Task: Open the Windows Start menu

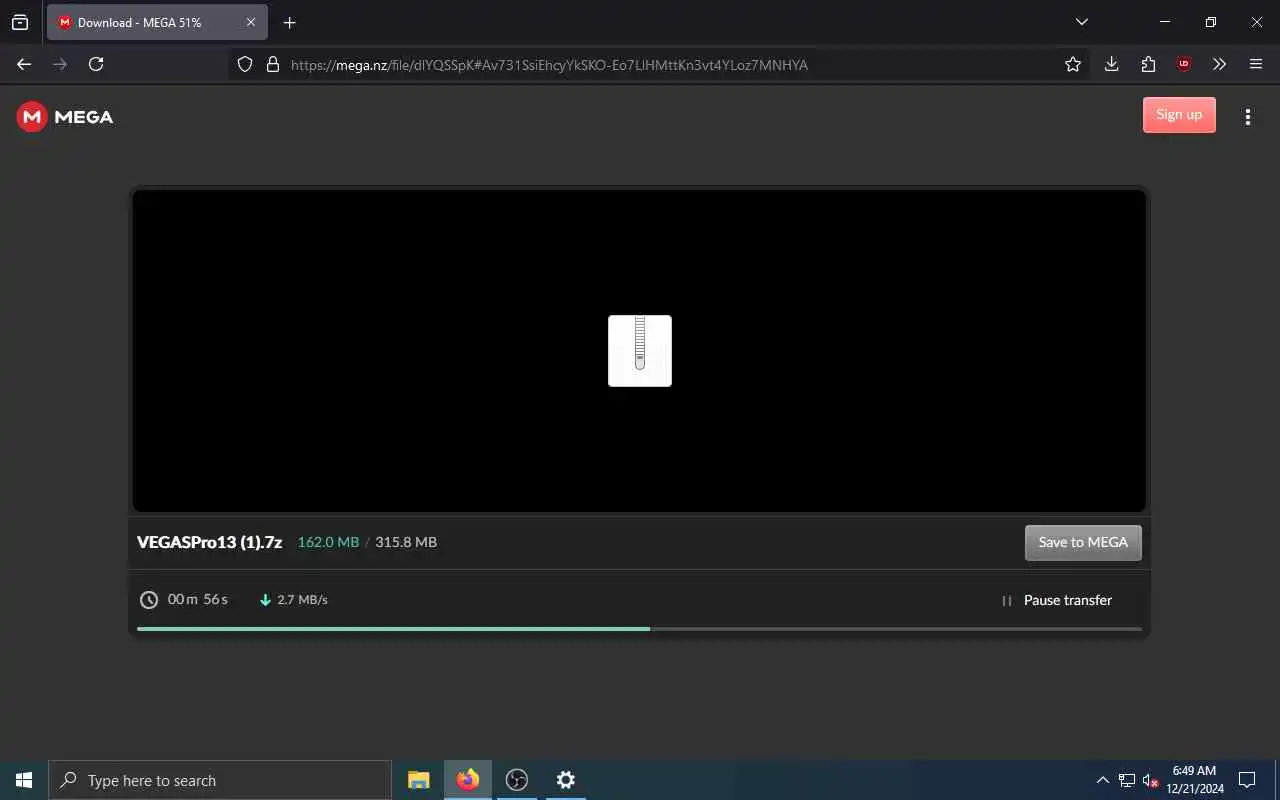Action: (24, 780)
